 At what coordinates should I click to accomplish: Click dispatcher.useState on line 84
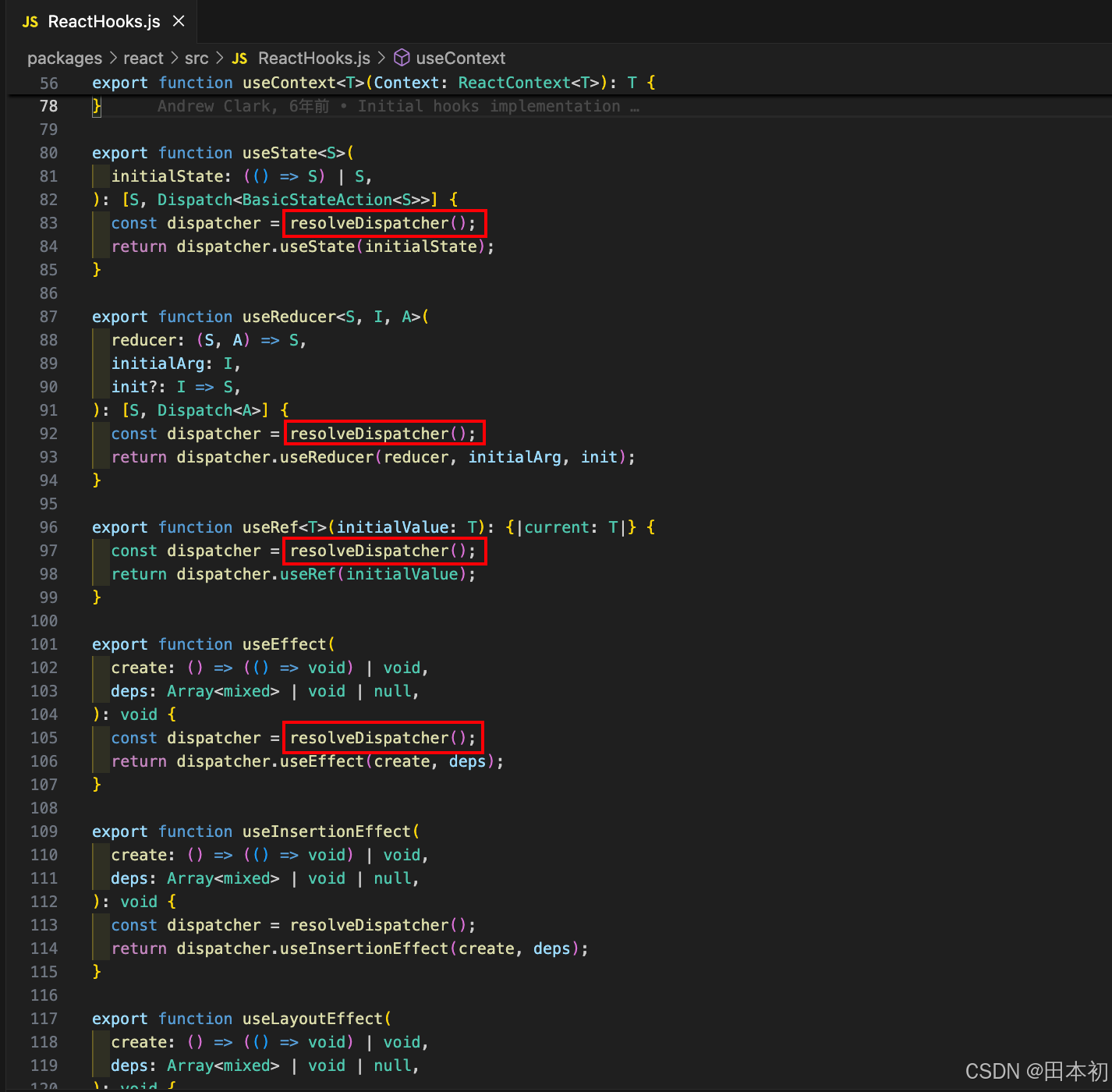click(x=266, y=246)
